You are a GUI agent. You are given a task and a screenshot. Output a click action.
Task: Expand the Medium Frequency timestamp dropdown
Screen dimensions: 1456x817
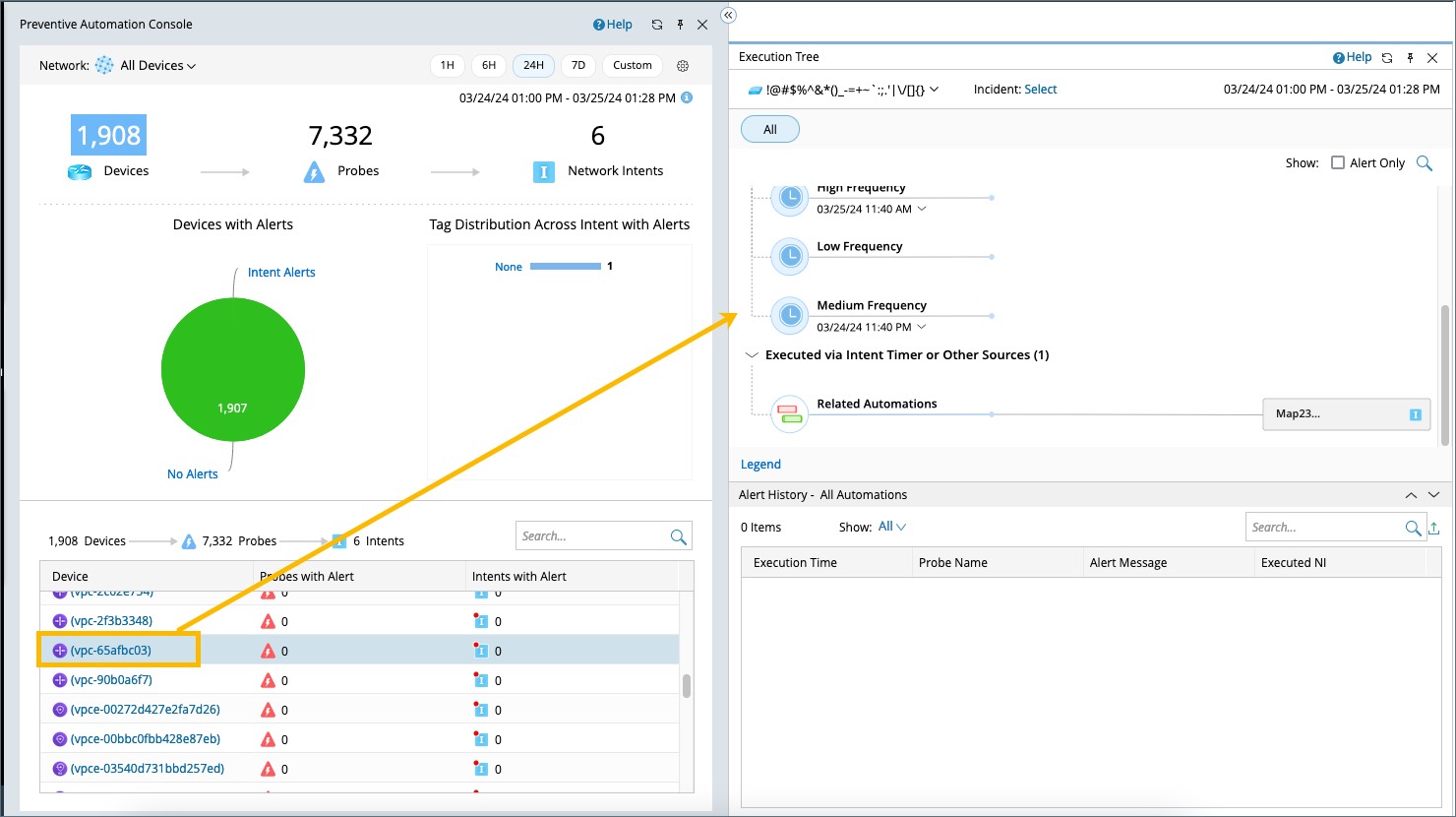(x=922, y=327)
